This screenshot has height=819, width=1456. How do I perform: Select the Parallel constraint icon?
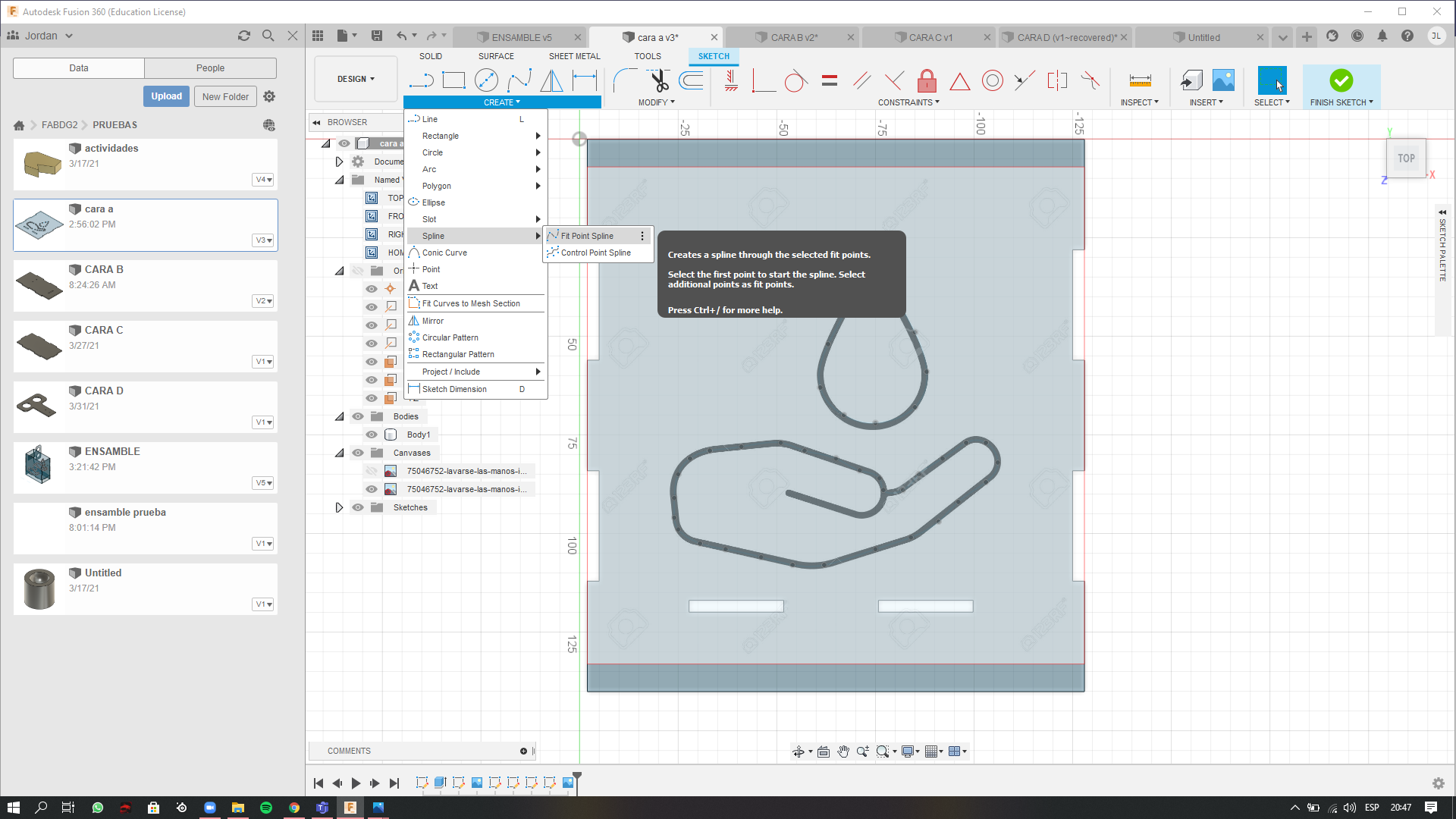click(x=861, y=80)
